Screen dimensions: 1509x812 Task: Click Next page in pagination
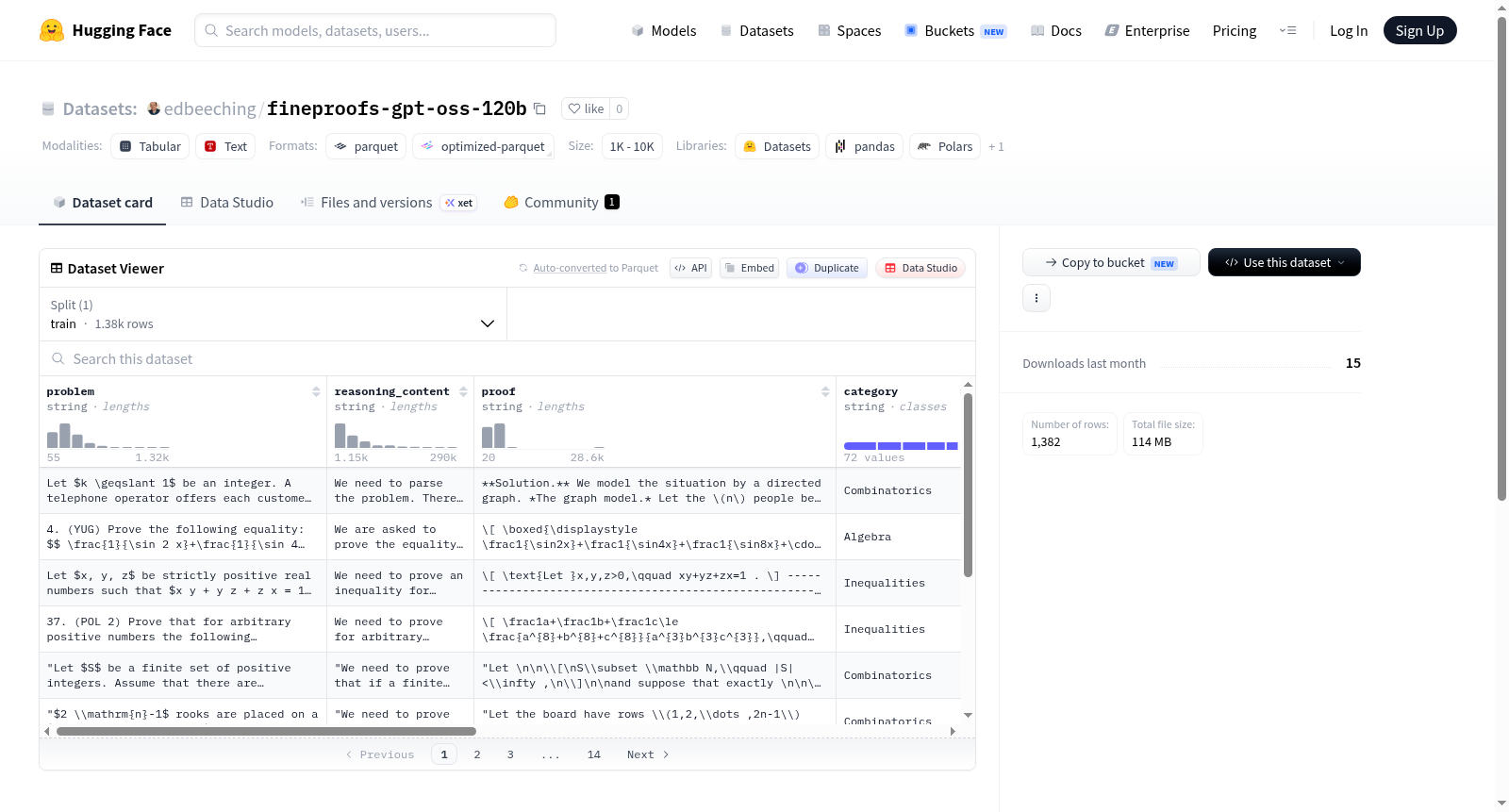click(648, 754)
